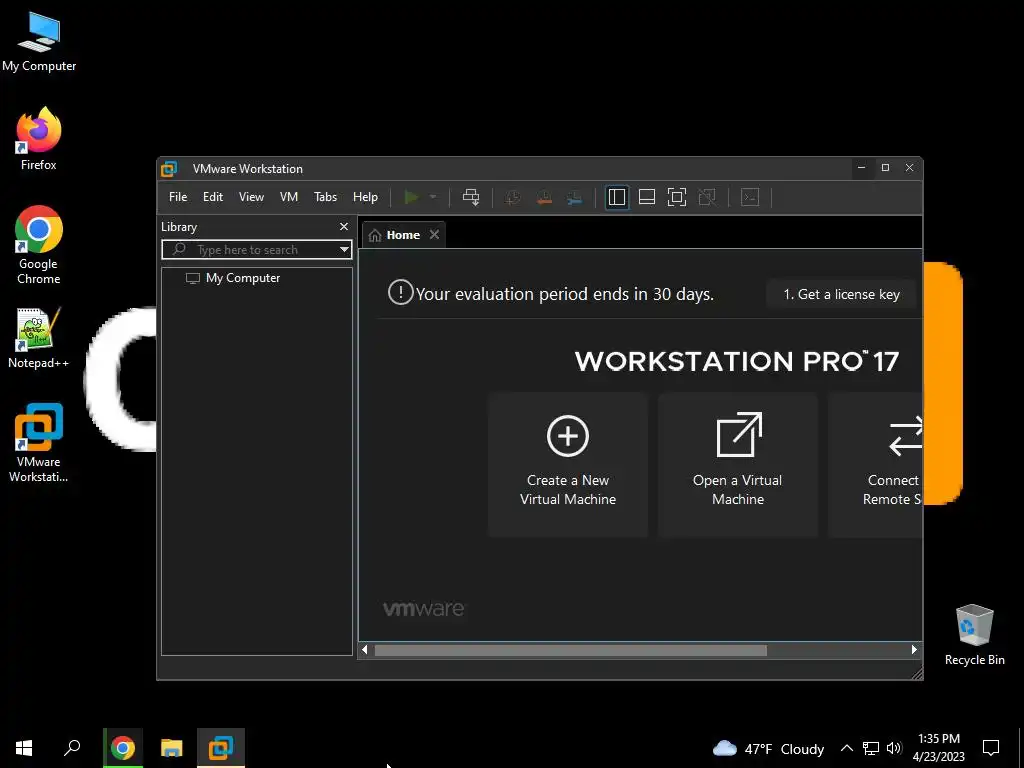Select the Notepad++ desktop shortcut

pos(39,338)
